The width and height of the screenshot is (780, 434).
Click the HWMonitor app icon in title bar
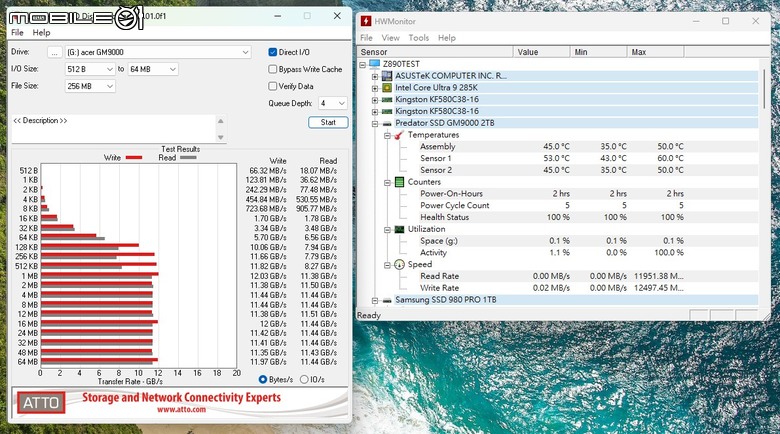pos(366,21)
